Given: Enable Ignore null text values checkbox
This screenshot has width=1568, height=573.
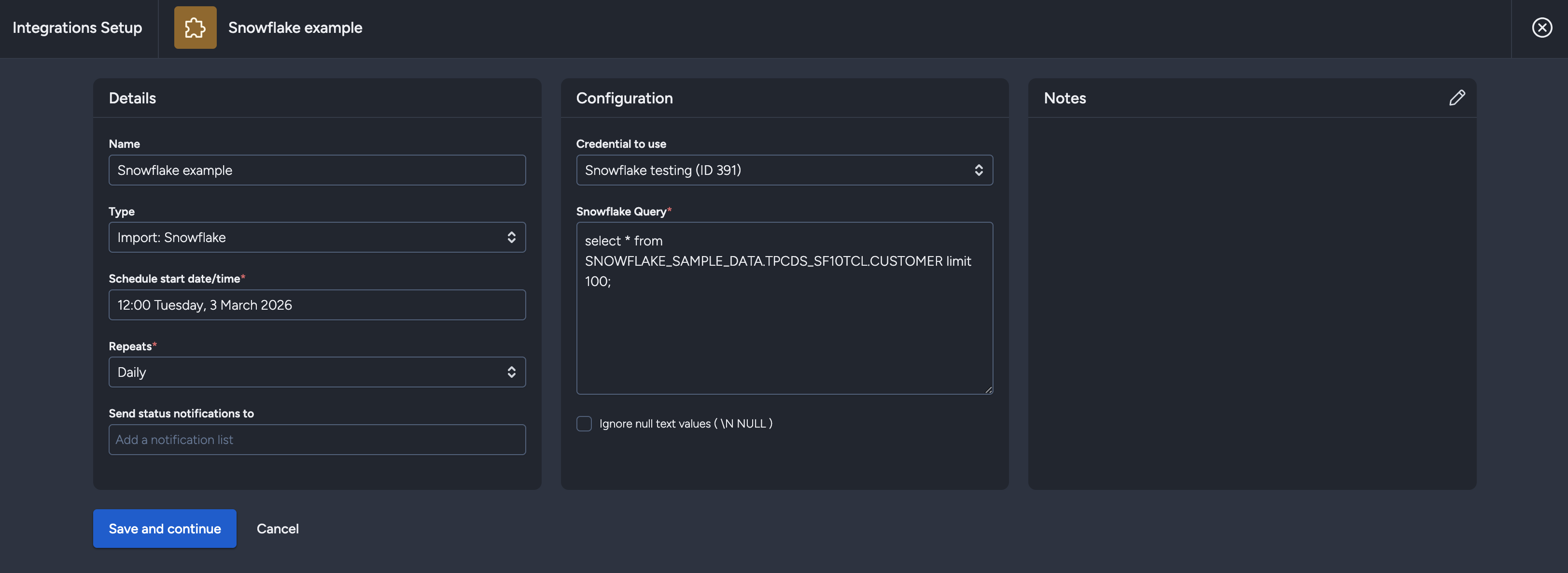Looking at the screenshot, I should coord(584,423).
